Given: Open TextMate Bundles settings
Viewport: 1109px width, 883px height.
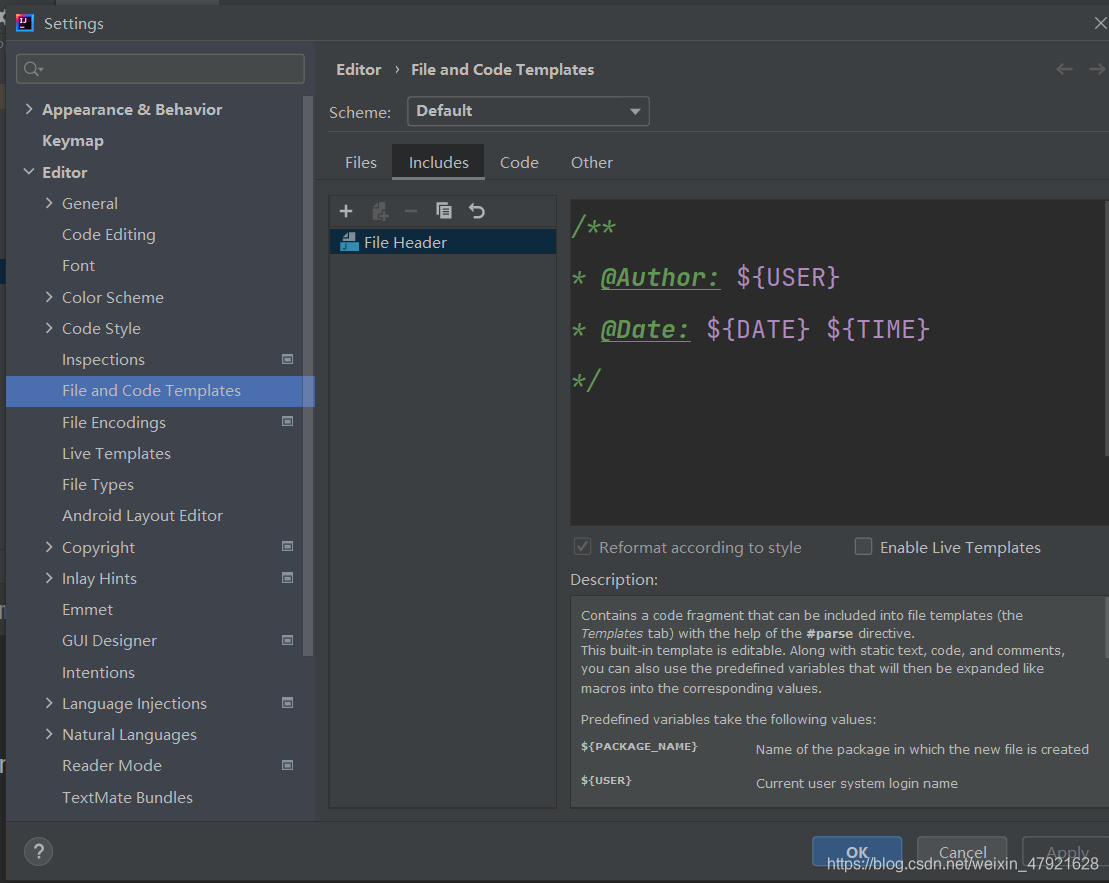Looking at the screenshot, I should [127, 797].
